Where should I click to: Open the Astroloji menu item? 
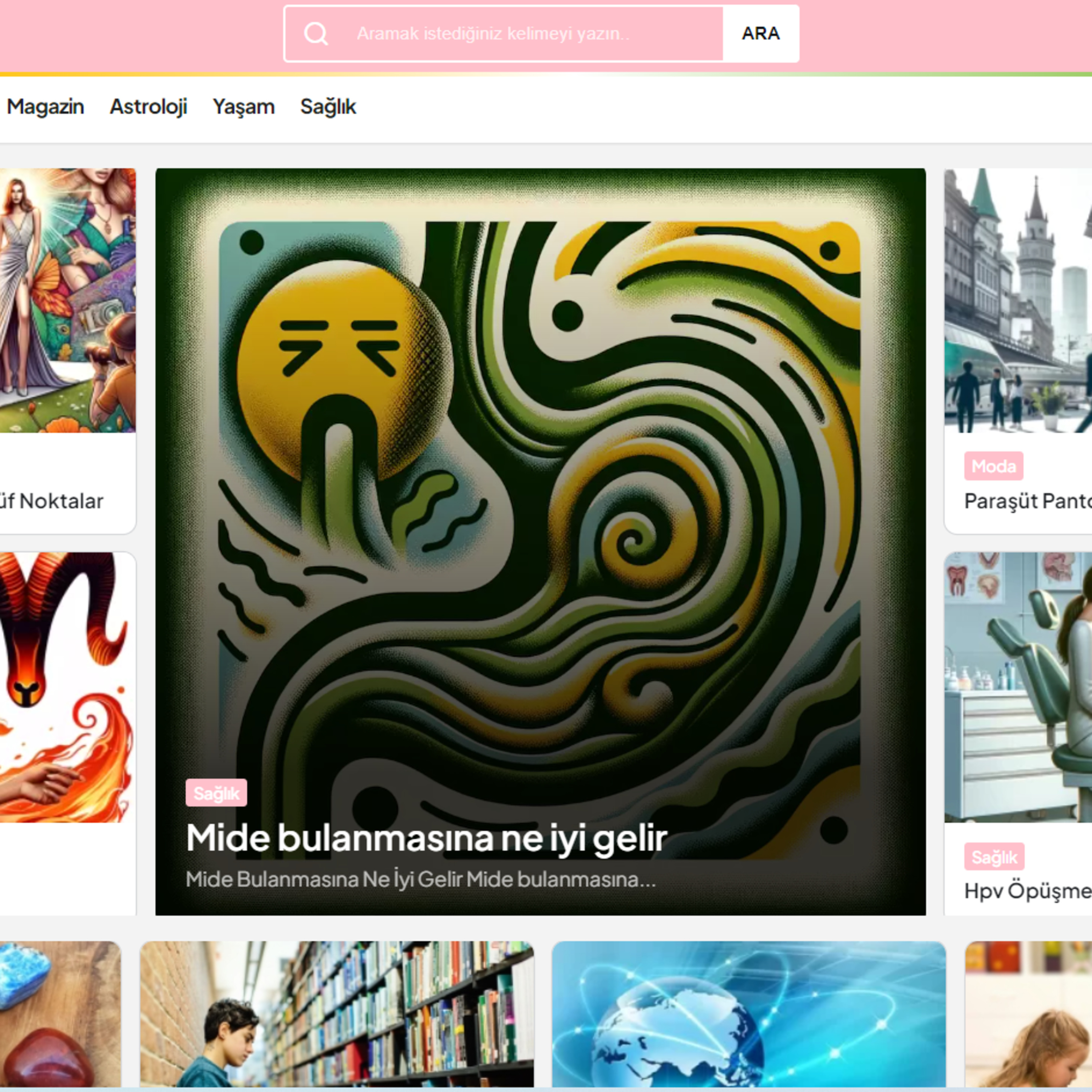pyautogui.click(x=148, y=106)
